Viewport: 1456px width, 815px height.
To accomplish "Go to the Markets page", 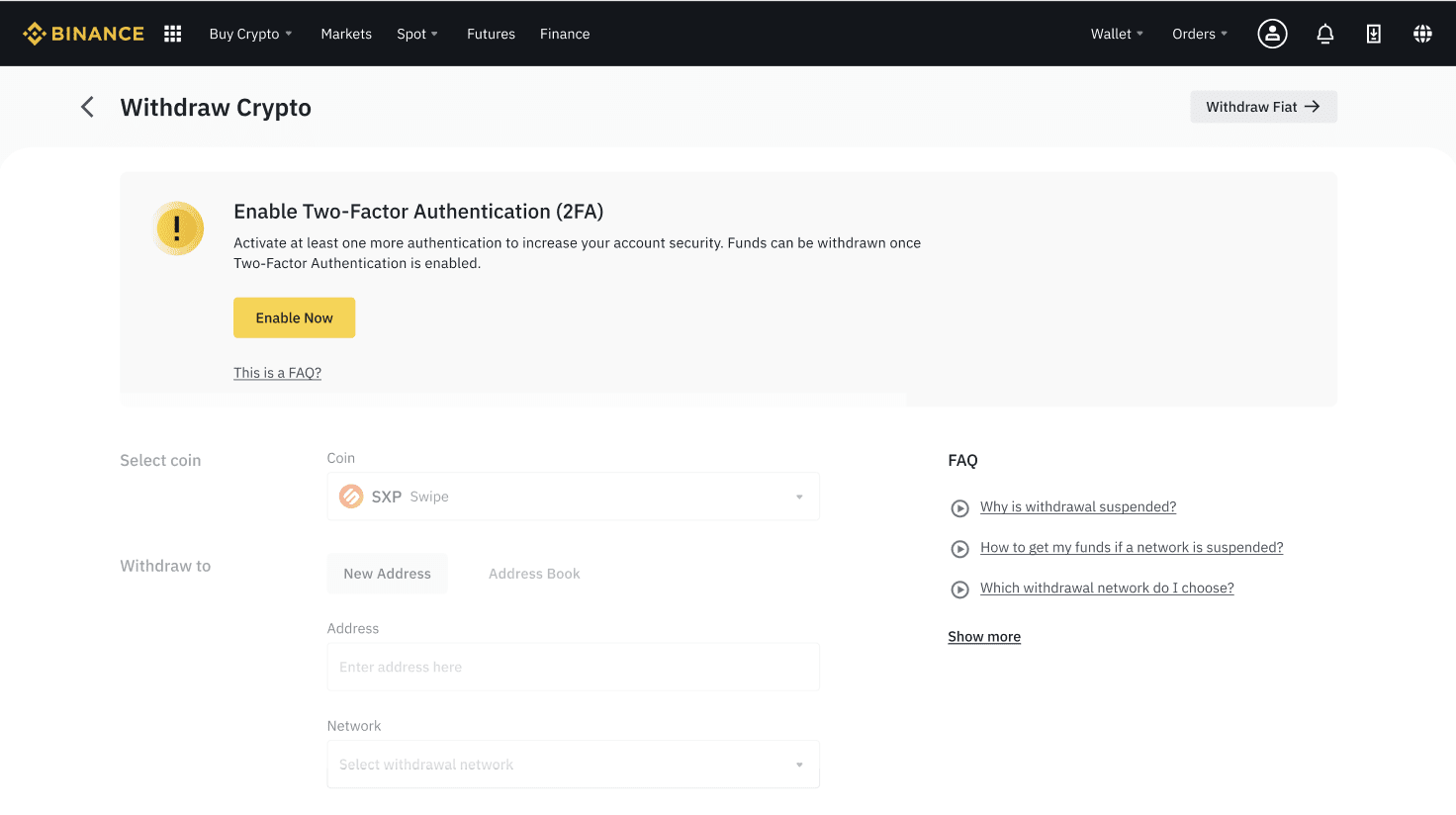I will pyautogui.click(x=346, y=34).
